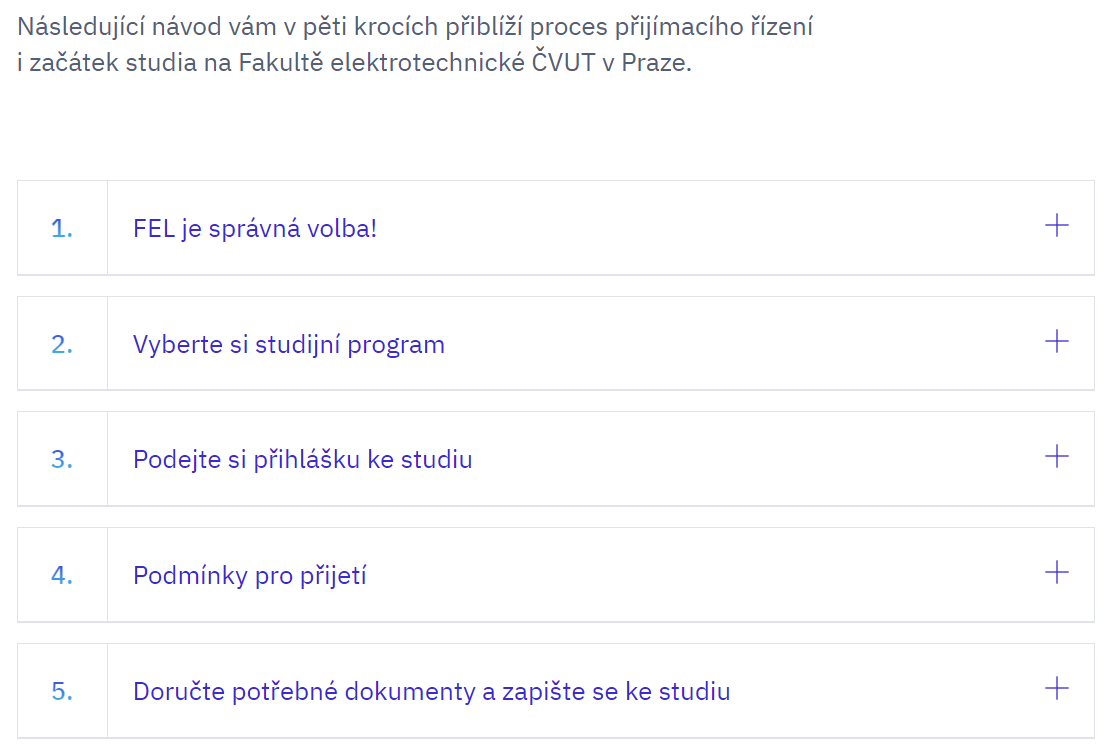Open the 'Podmínky pro přijetí' heading link
The image size is (1110, 755).
point(249,576)
